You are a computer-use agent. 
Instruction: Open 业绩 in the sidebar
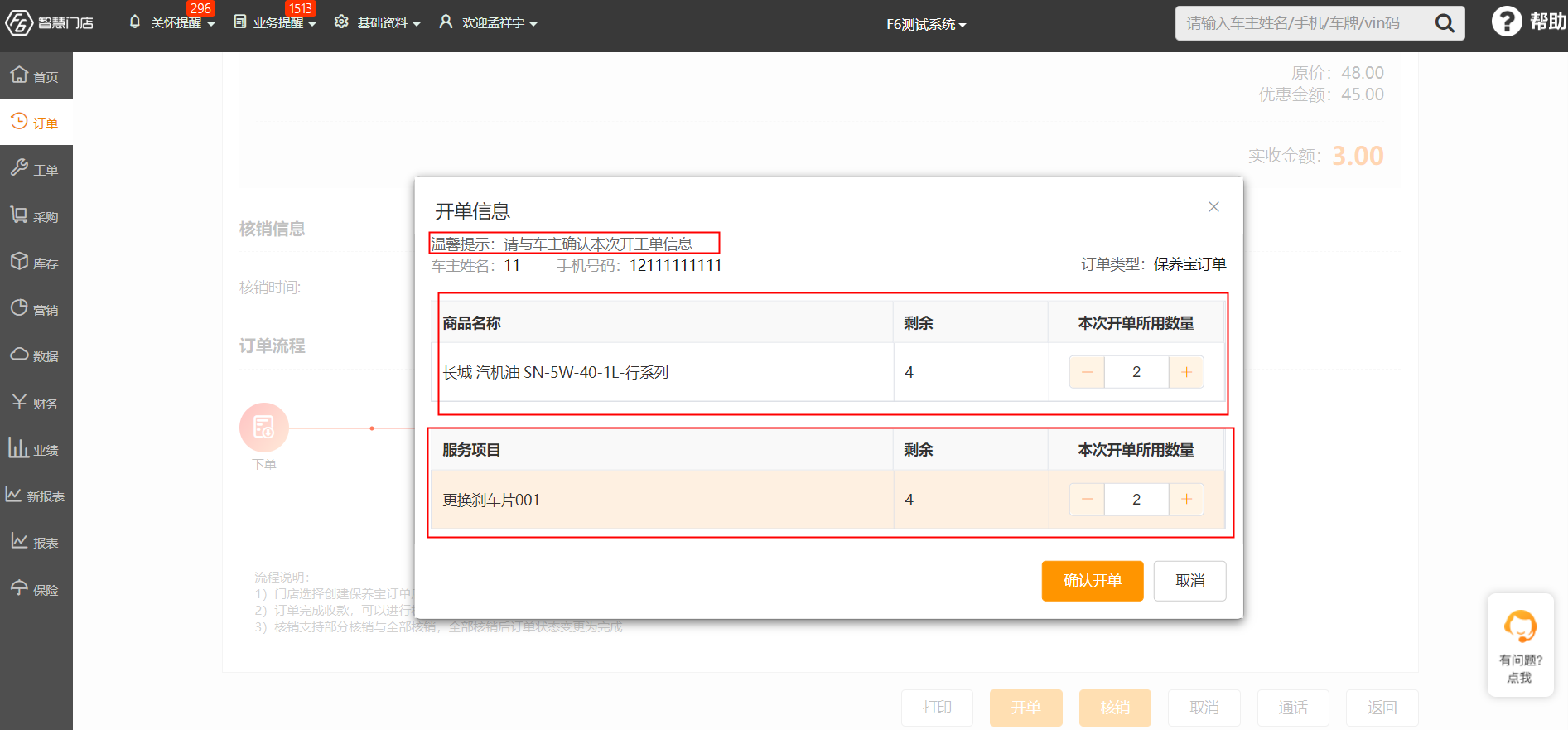tap(36, 449)
